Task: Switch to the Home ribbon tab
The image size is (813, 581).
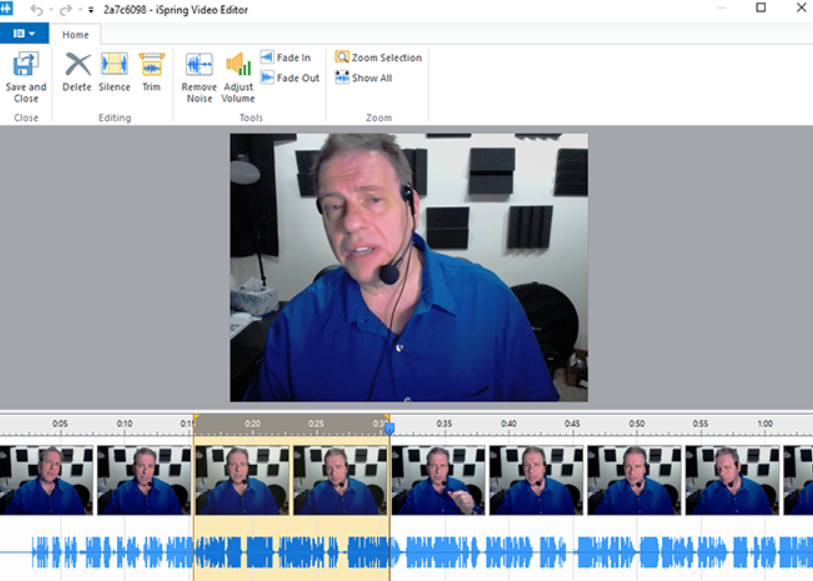Action: (76, 35)
